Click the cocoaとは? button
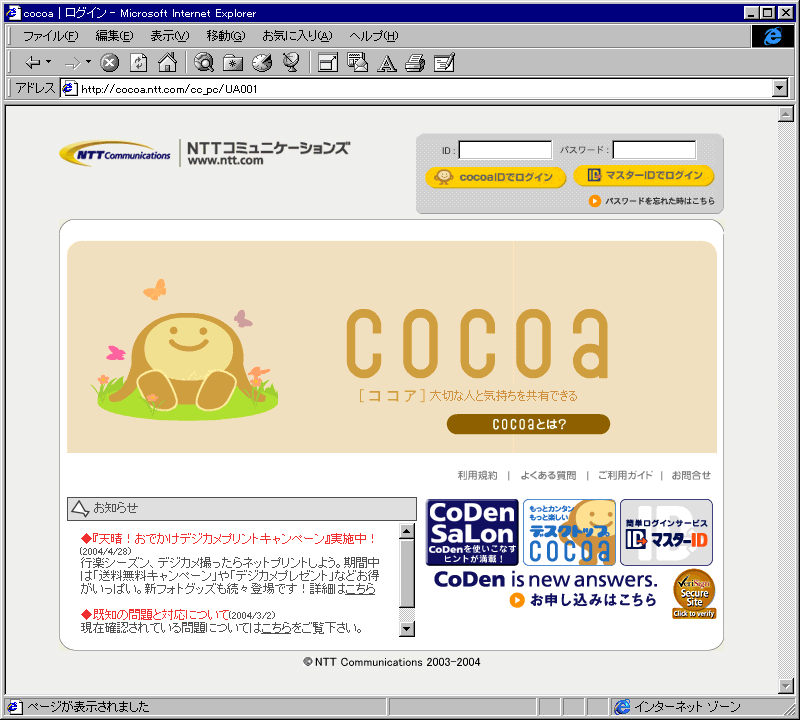This screenshot has width=800, height=720. (x=529, y=424)
